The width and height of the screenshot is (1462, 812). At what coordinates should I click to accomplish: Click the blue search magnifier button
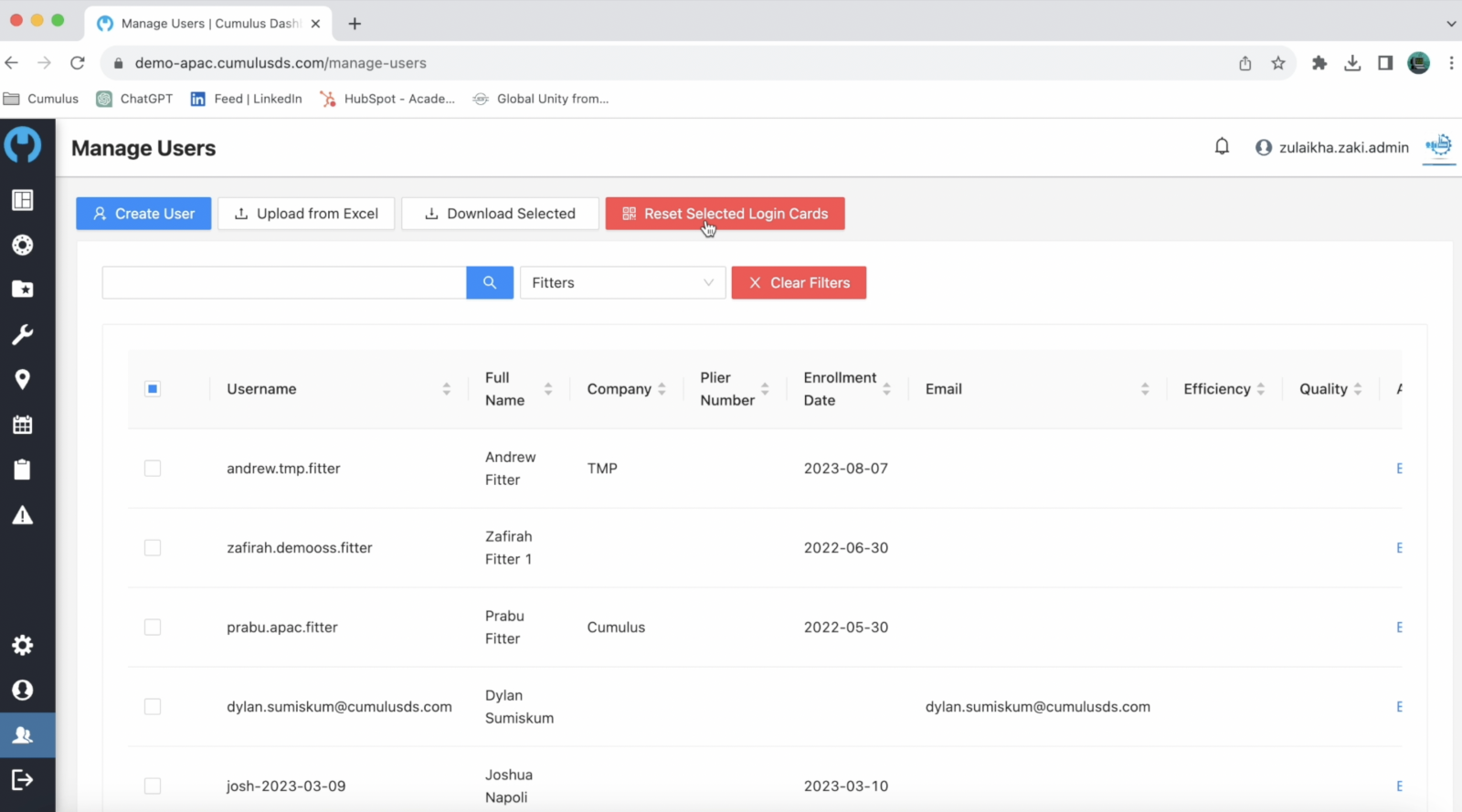(x=490, y=282)
